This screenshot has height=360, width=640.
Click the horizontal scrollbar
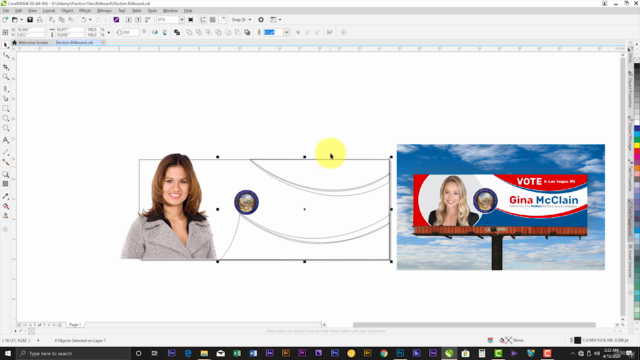[473, 325]
